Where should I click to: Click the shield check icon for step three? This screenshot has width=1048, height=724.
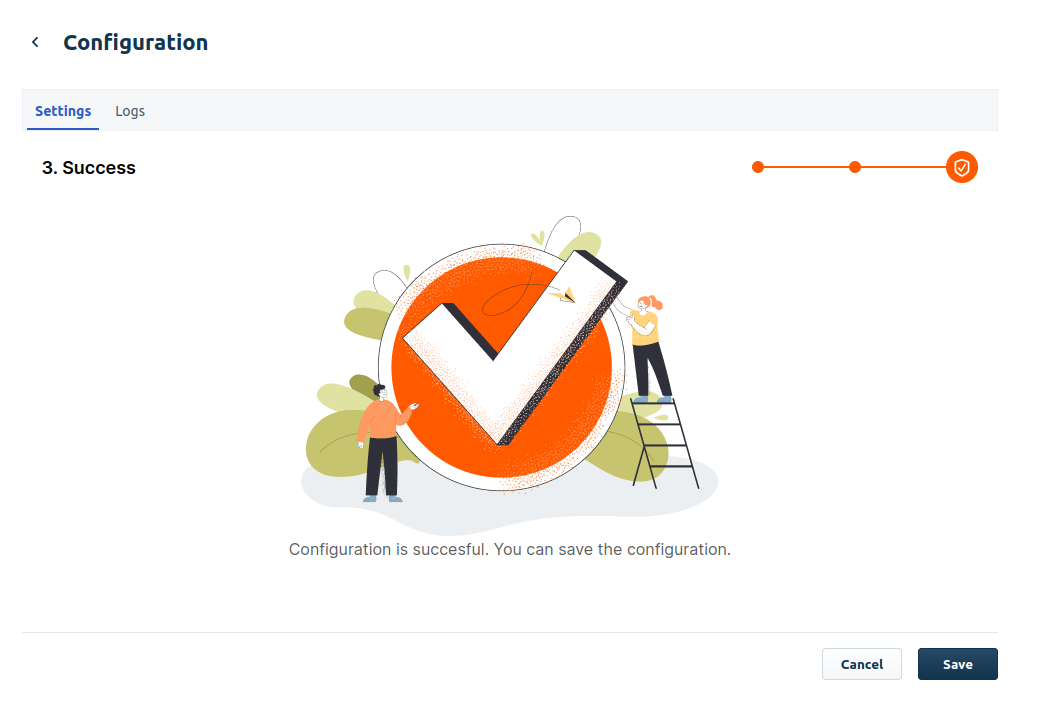[961, 167]
